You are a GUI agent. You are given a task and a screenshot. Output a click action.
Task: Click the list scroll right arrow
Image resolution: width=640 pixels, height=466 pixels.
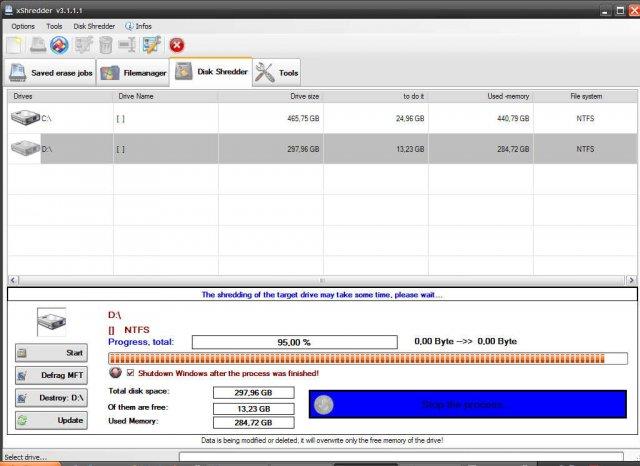[x=631, y=280]
